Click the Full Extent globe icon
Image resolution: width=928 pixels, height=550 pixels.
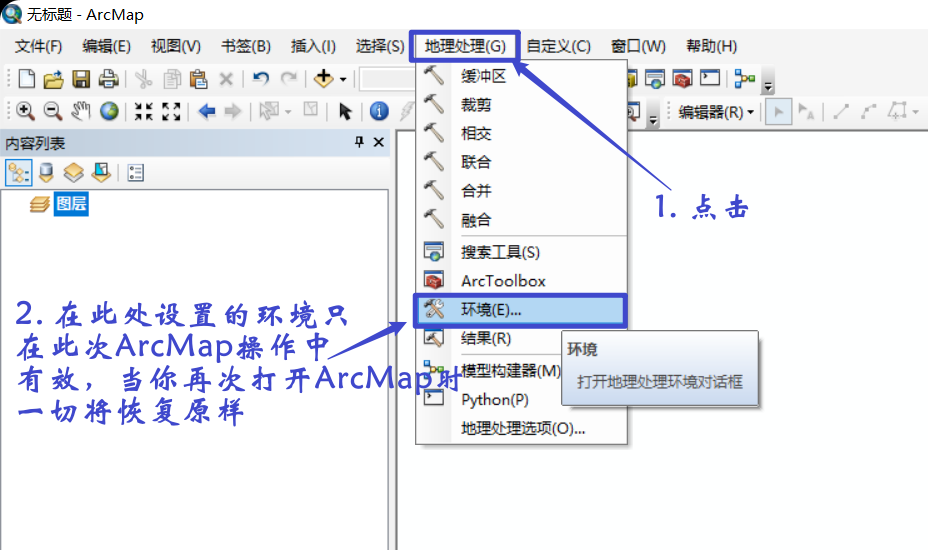[109, 111]
